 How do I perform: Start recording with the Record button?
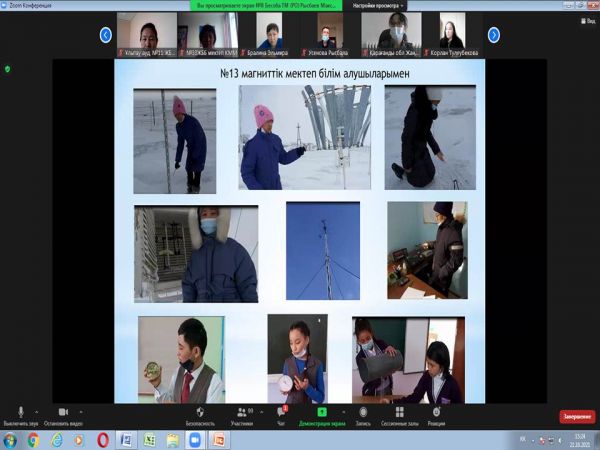click(362, 411)
